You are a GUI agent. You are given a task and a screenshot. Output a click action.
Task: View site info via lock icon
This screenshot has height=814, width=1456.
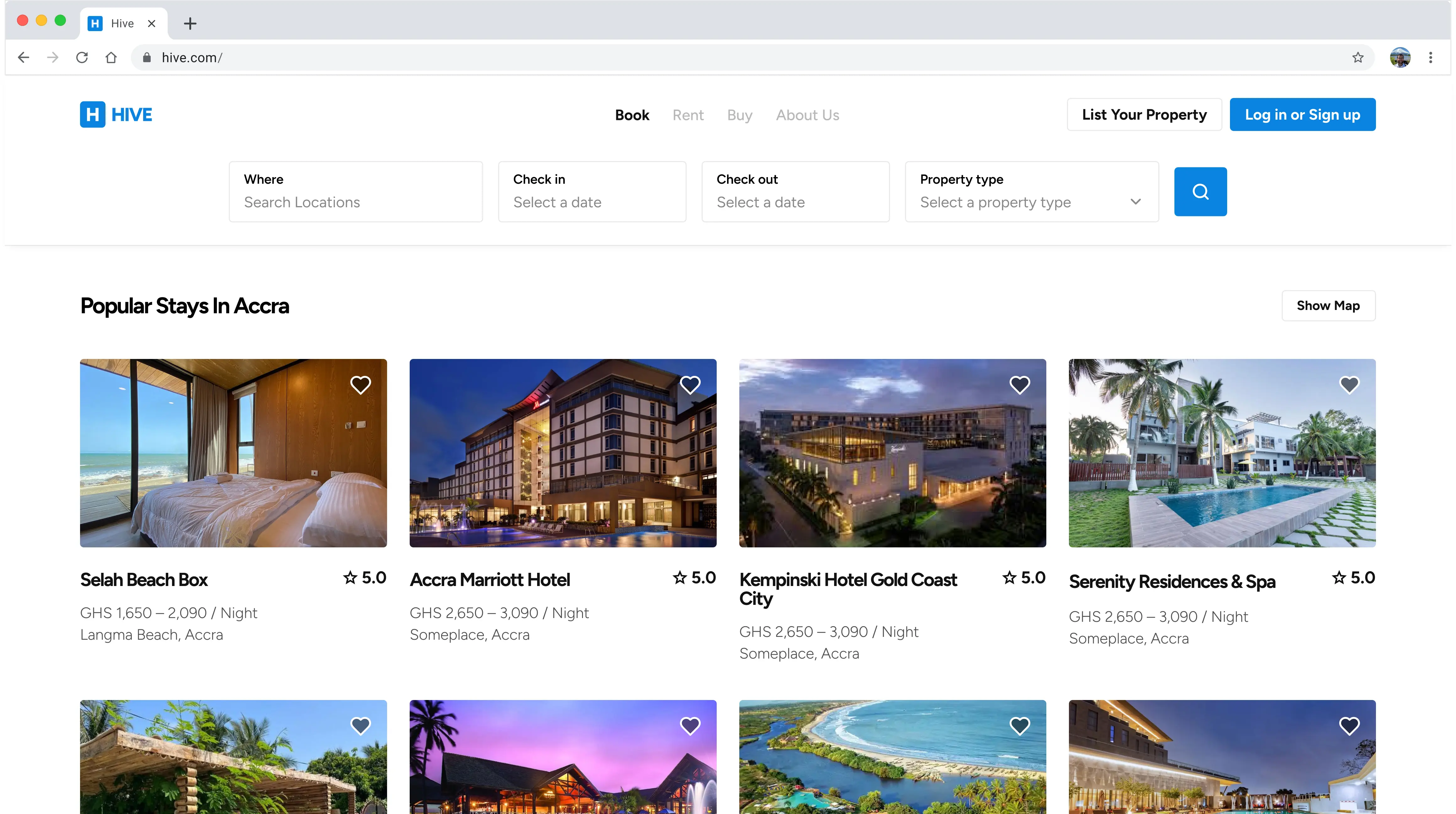pyautogui.click(x=147, y=57)
